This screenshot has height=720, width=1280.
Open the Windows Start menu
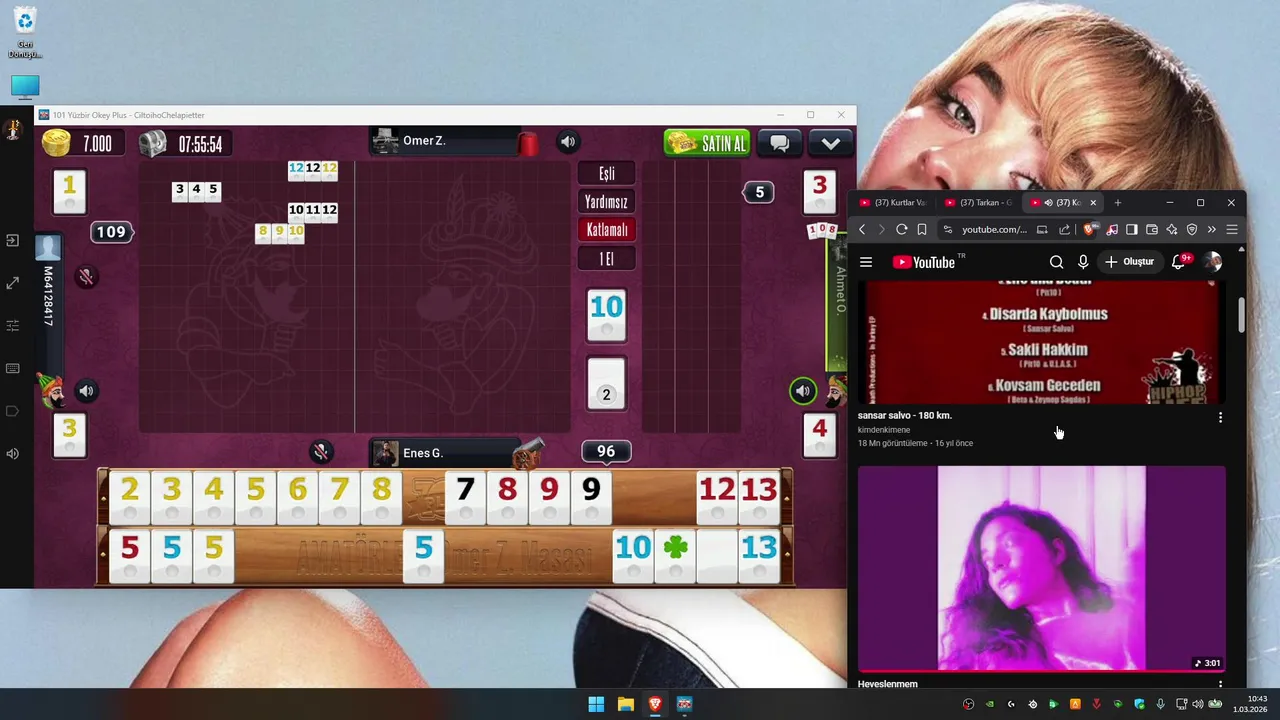pos(596,704)
